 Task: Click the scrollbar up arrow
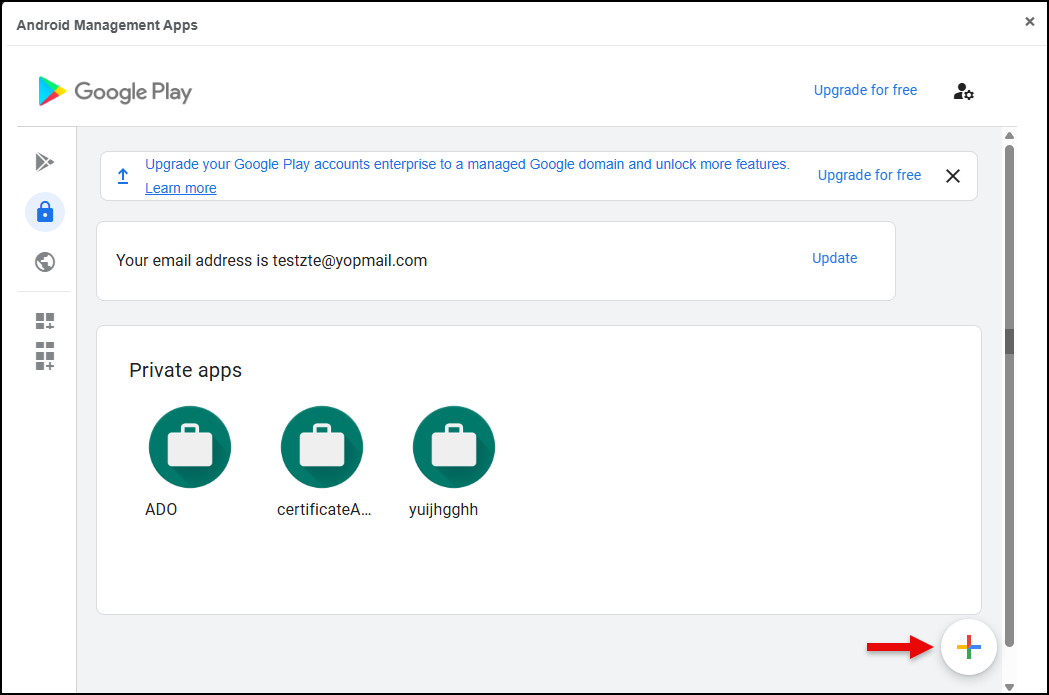(x=1009, y=136)
